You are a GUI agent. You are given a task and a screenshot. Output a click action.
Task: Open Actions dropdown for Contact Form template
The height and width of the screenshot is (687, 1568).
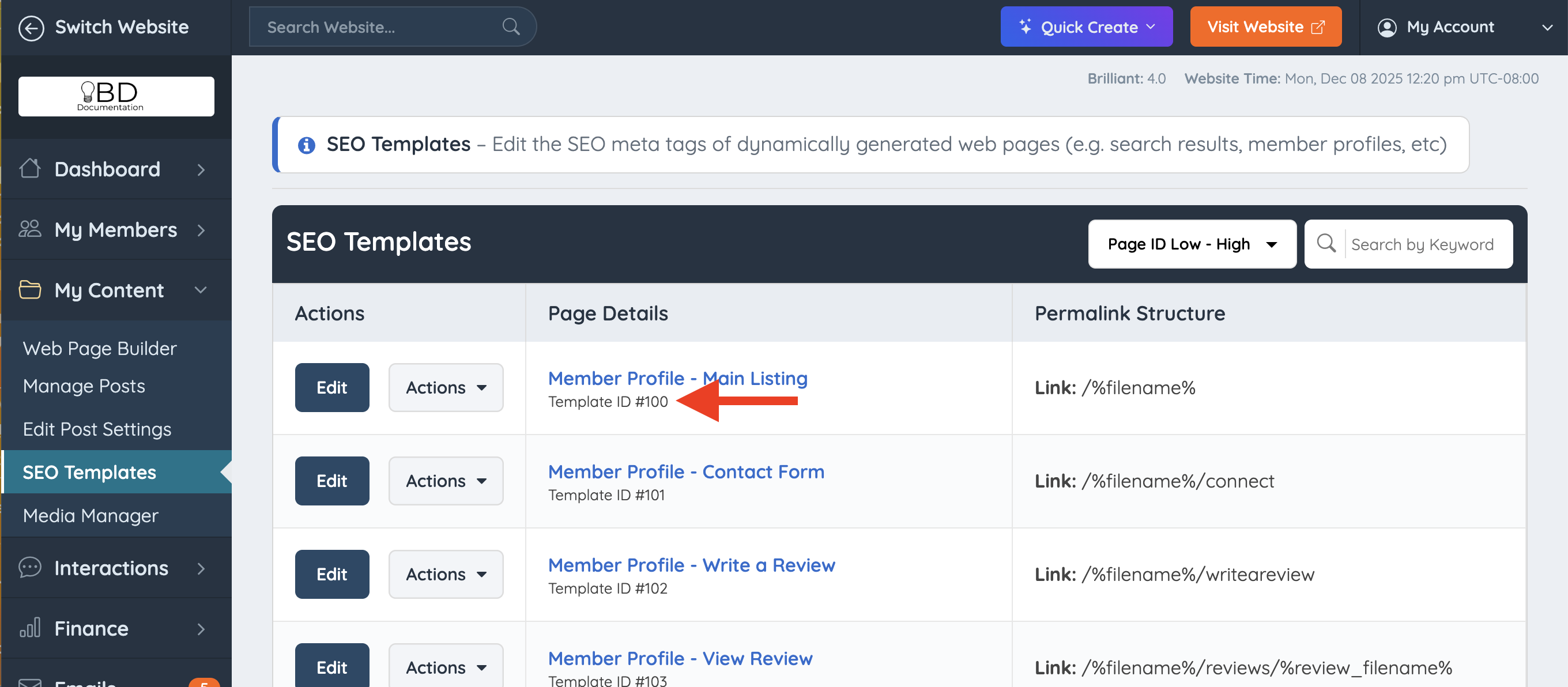coord(446,481)
